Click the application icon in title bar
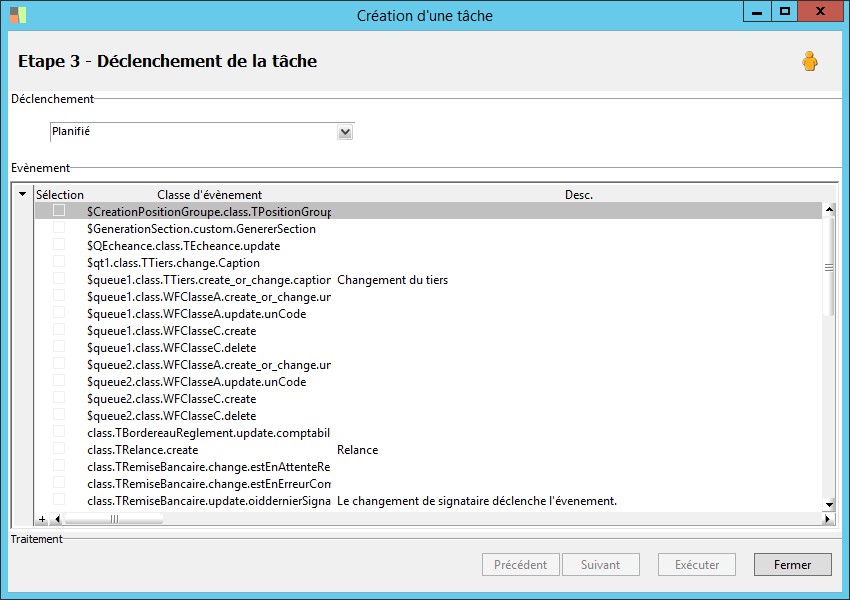The width and height of the screenshot is (850, 600). 18,15
